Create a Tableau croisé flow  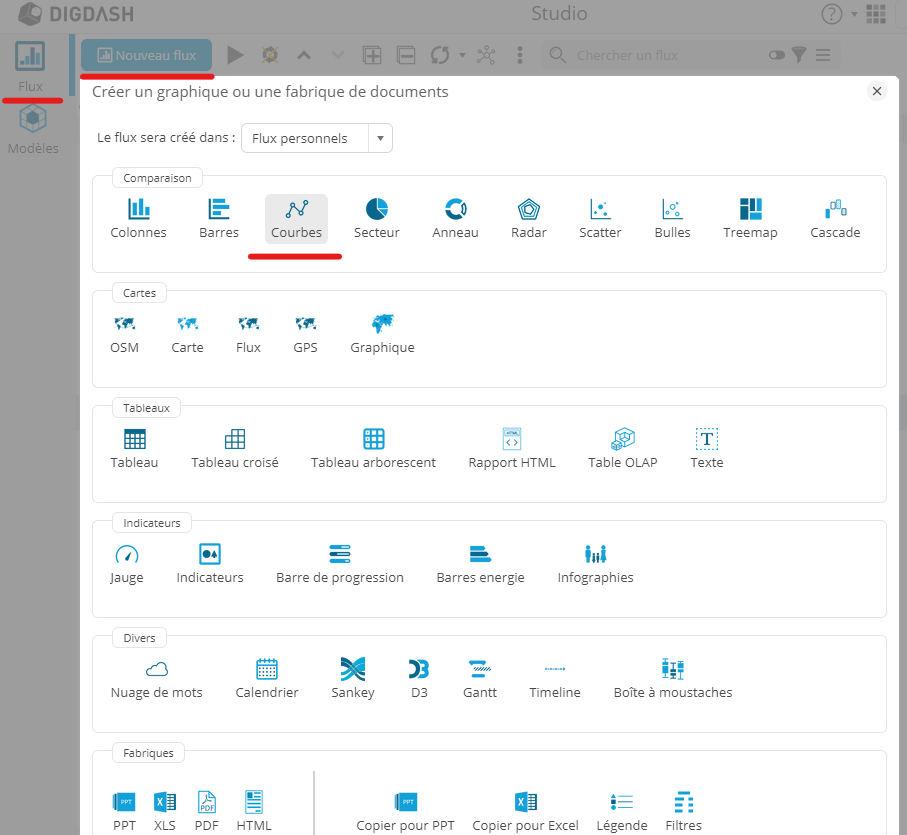[x=235, y=449]
